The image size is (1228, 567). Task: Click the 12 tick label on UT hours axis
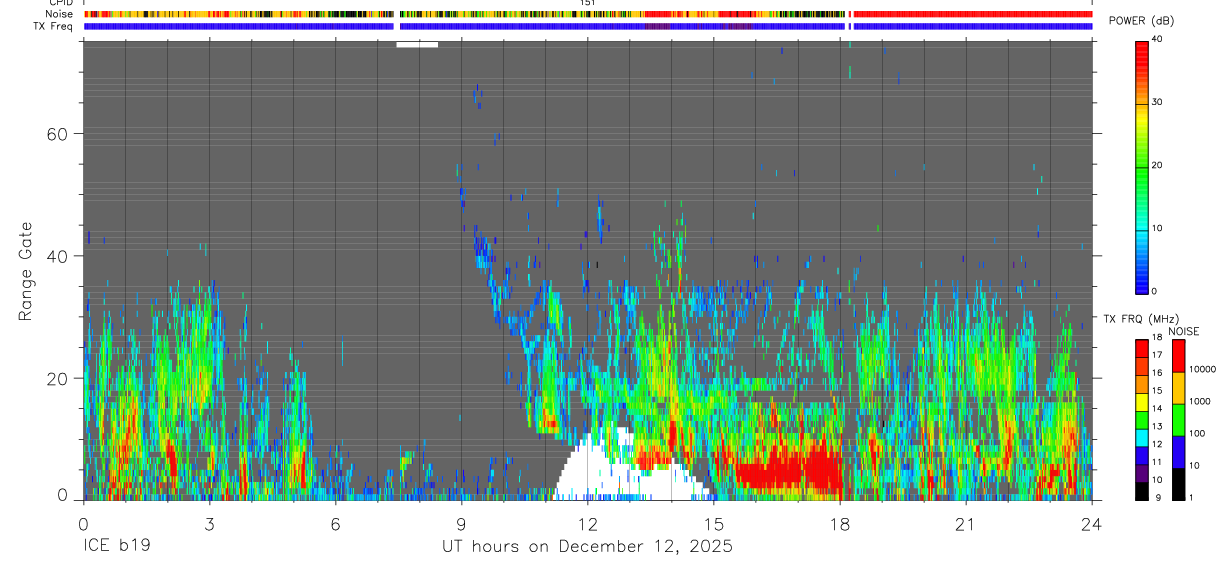(x=587, y=524)
